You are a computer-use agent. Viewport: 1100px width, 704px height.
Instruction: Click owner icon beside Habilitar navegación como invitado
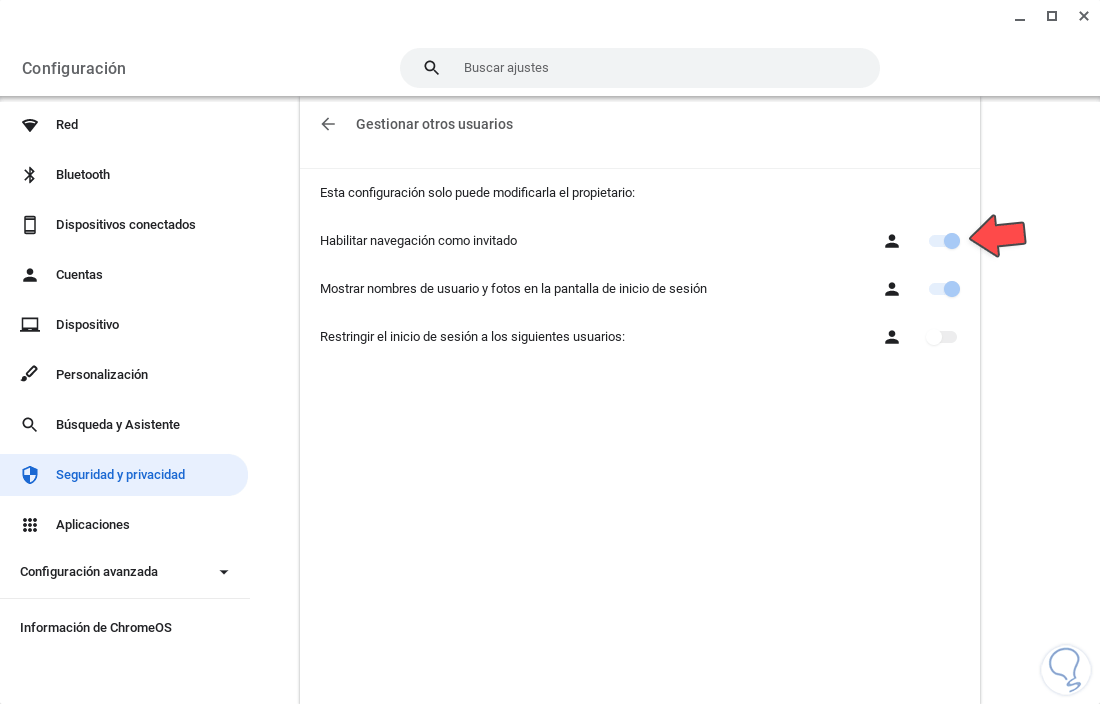tap(892, 241)
